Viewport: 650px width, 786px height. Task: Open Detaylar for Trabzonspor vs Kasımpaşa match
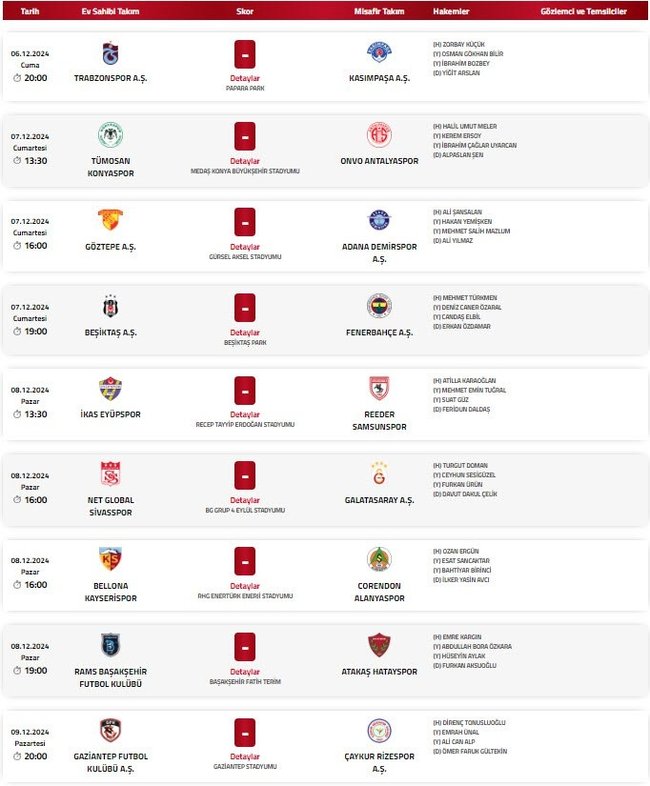coord(245,76)
